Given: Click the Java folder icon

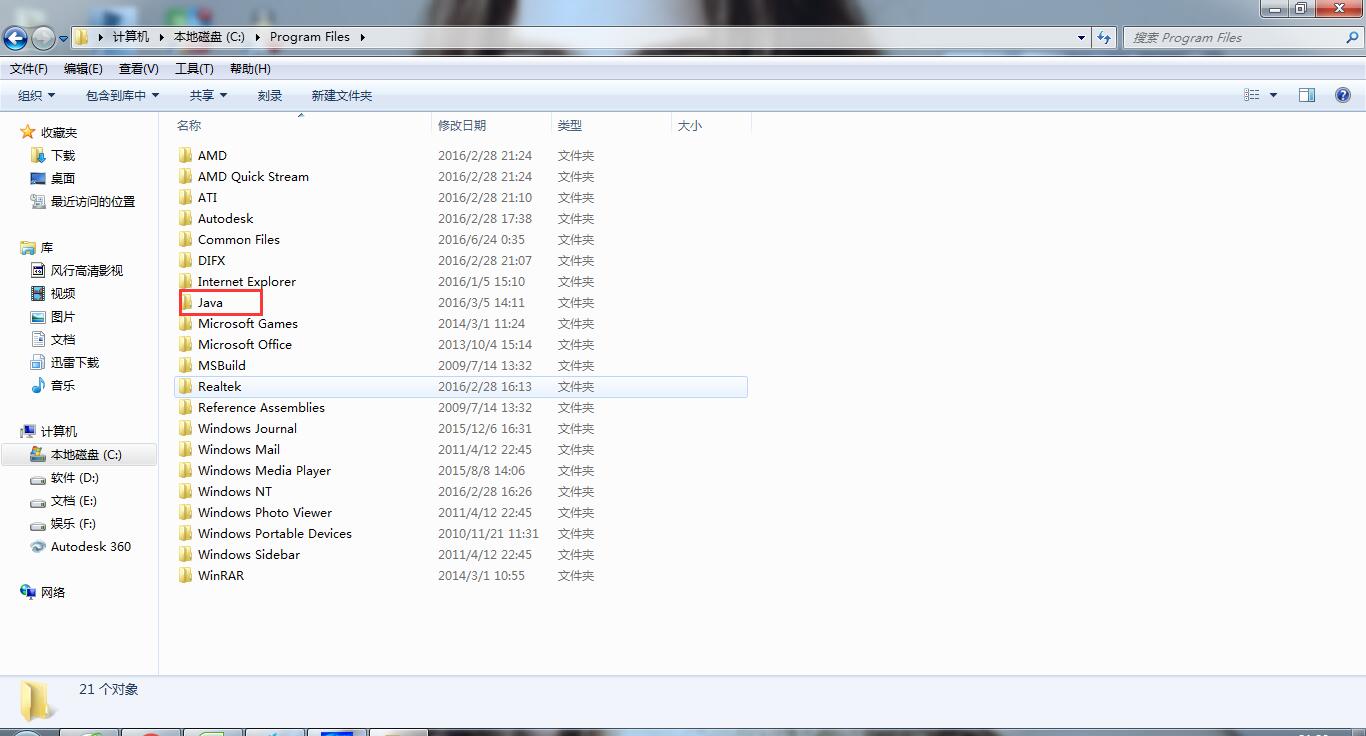Looking at the screenshot, I should click(x=187, y=302).
